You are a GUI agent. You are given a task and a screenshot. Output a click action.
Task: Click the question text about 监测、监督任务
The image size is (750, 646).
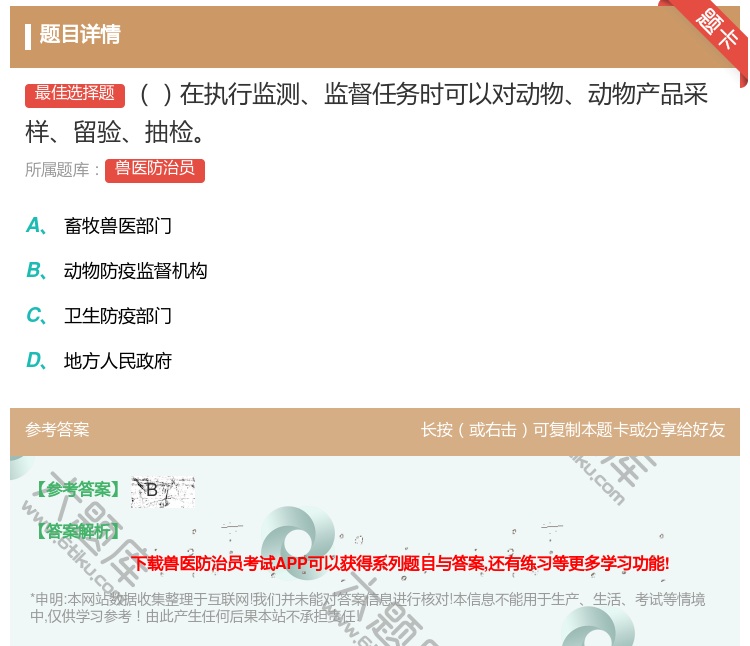pyautogui.click(x=366, y=113)
